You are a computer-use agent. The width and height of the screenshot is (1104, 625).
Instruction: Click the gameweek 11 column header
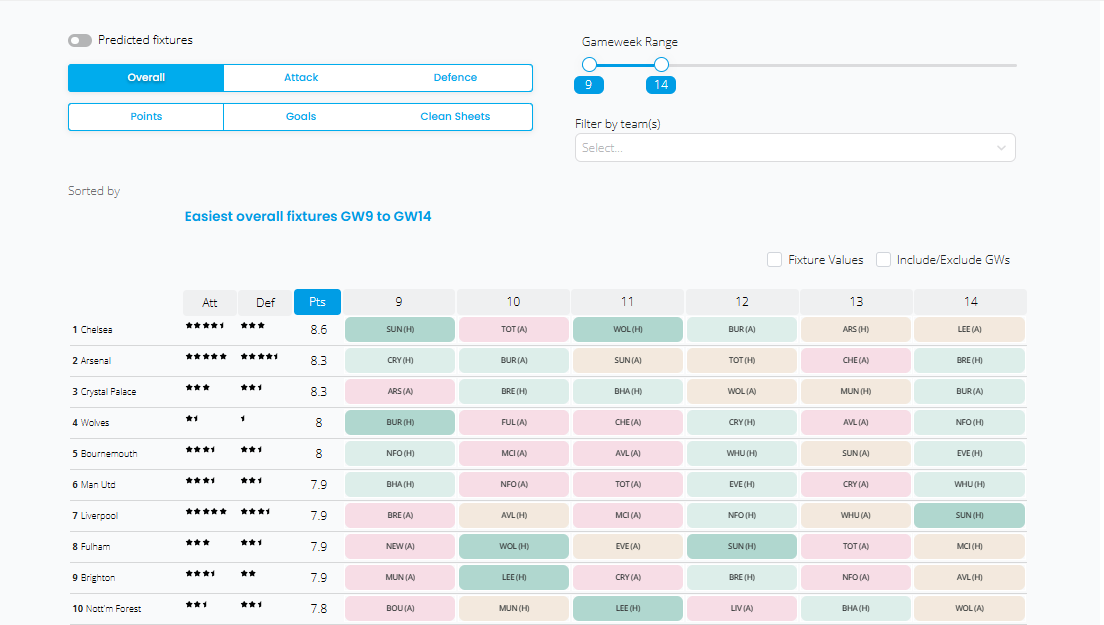click(627, 302)
